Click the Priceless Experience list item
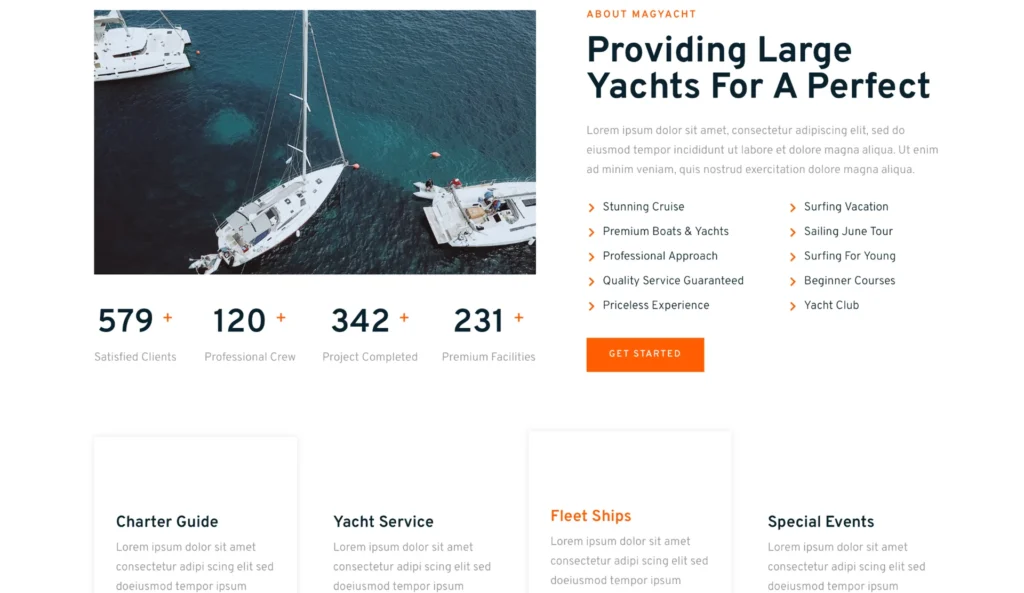 [656, 306]
